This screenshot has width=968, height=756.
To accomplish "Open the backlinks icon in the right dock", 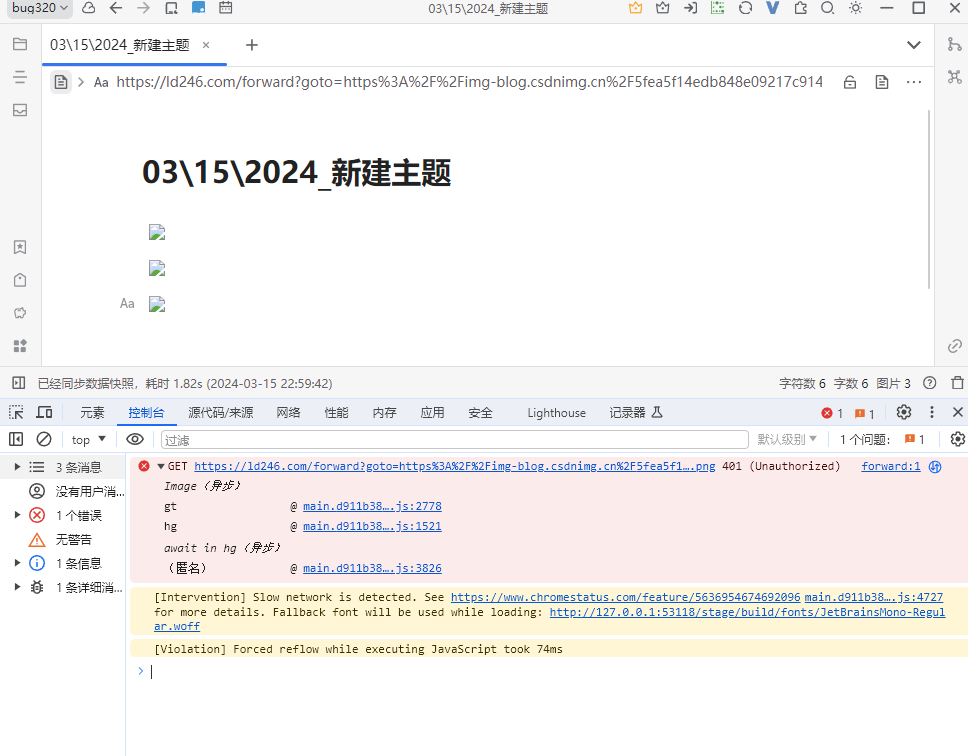I will coord(954,346).
